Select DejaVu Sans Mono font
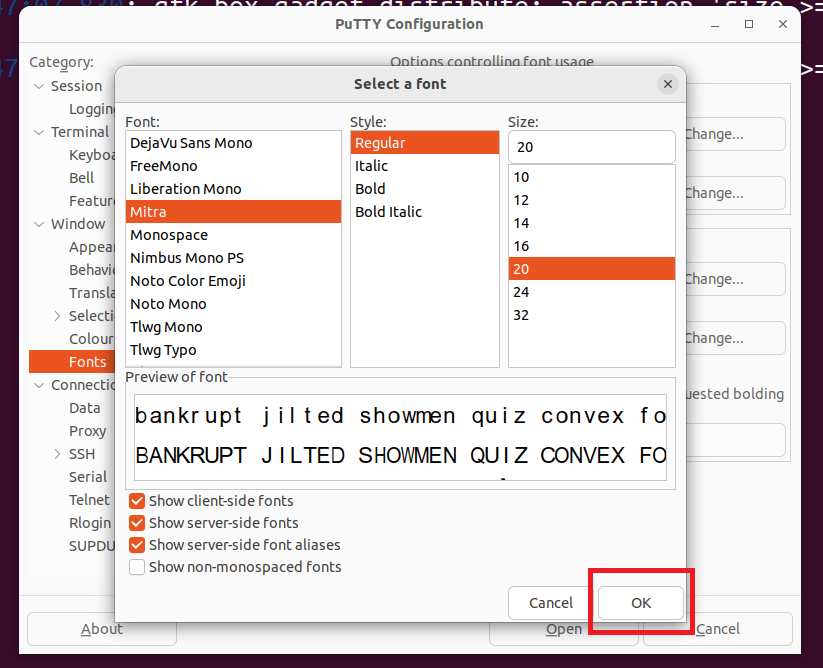The width and height of the screenshot is (823, 668). (x=234, y=143)
